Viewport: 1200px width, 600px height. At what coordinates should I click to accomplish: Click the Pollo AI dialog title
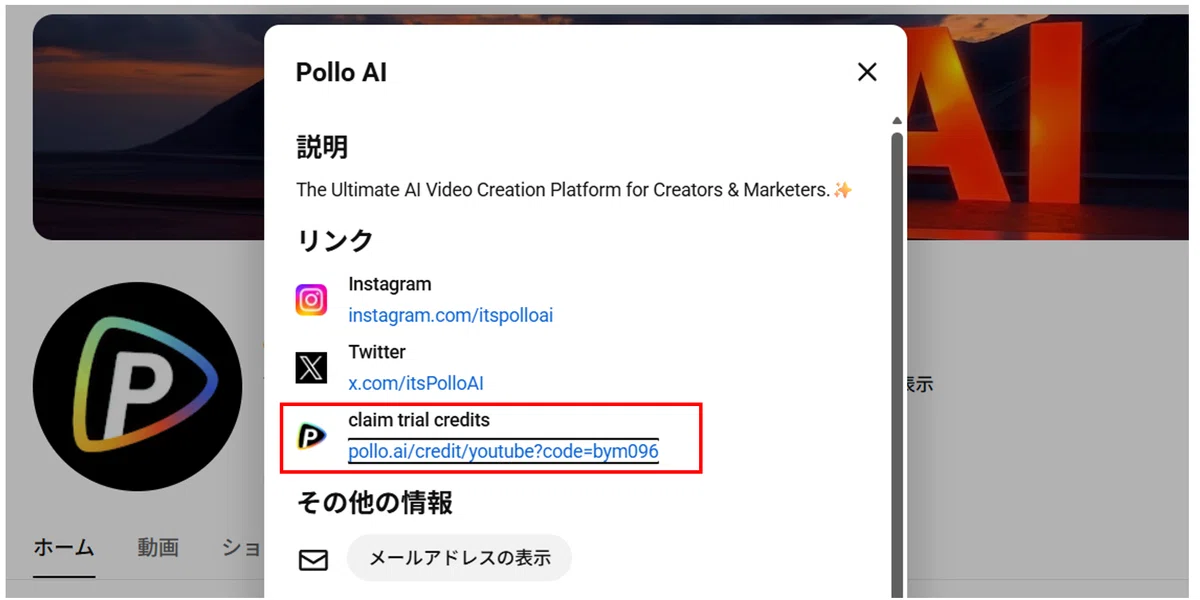(341, 72)
